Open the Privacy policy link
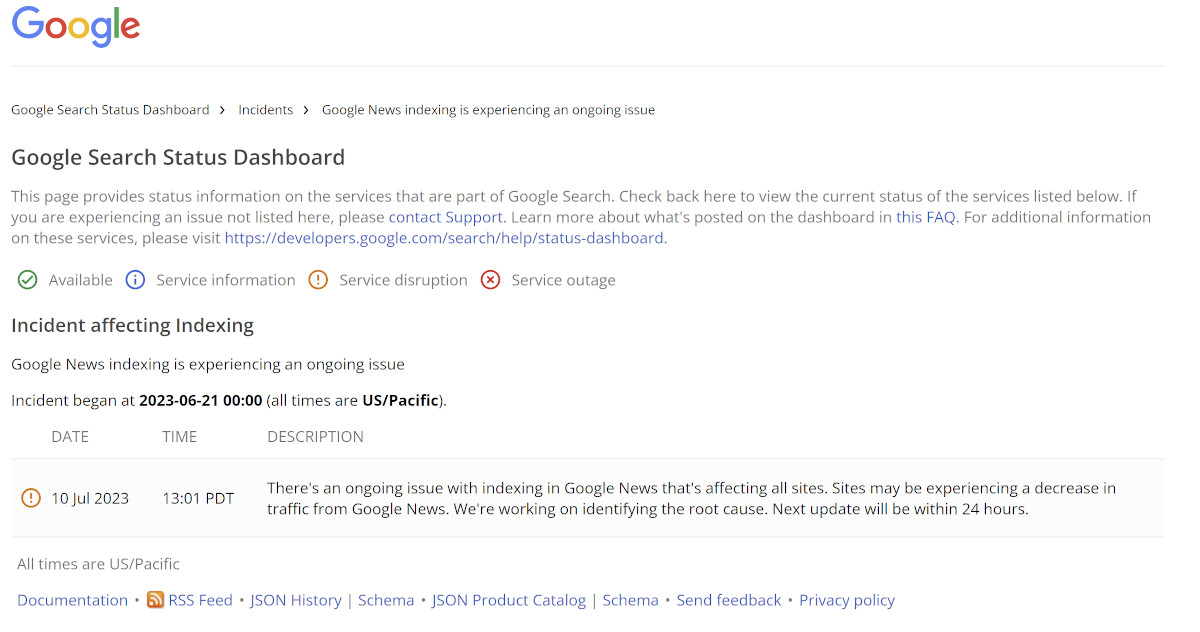The image size is (1200, 632). (x=847, y=600)
